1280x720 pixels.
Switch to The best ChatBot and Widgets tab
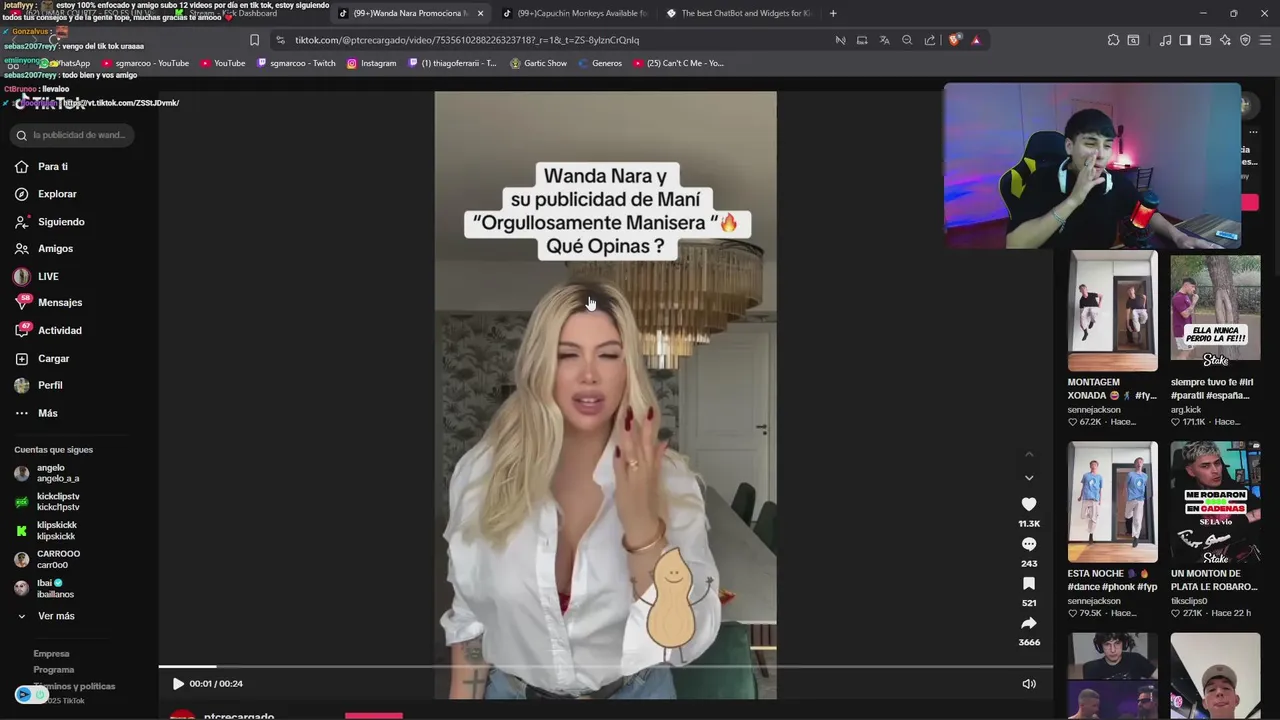(738, 13)
